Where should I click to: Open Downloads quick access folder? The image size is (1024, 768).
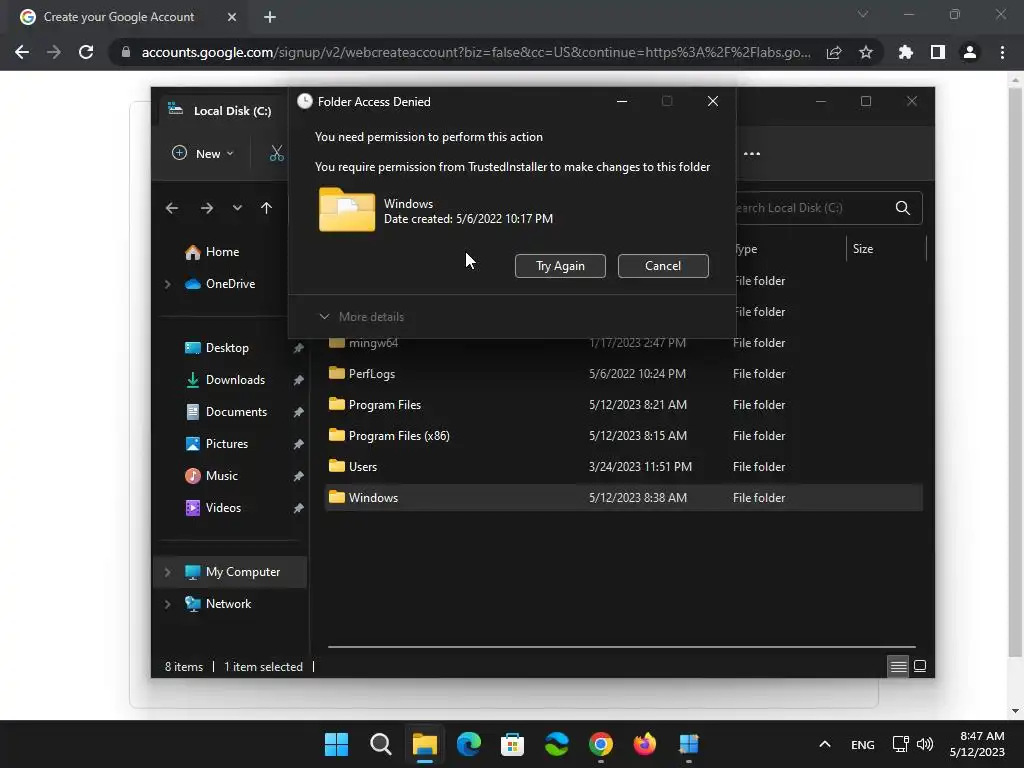[235, 380]
